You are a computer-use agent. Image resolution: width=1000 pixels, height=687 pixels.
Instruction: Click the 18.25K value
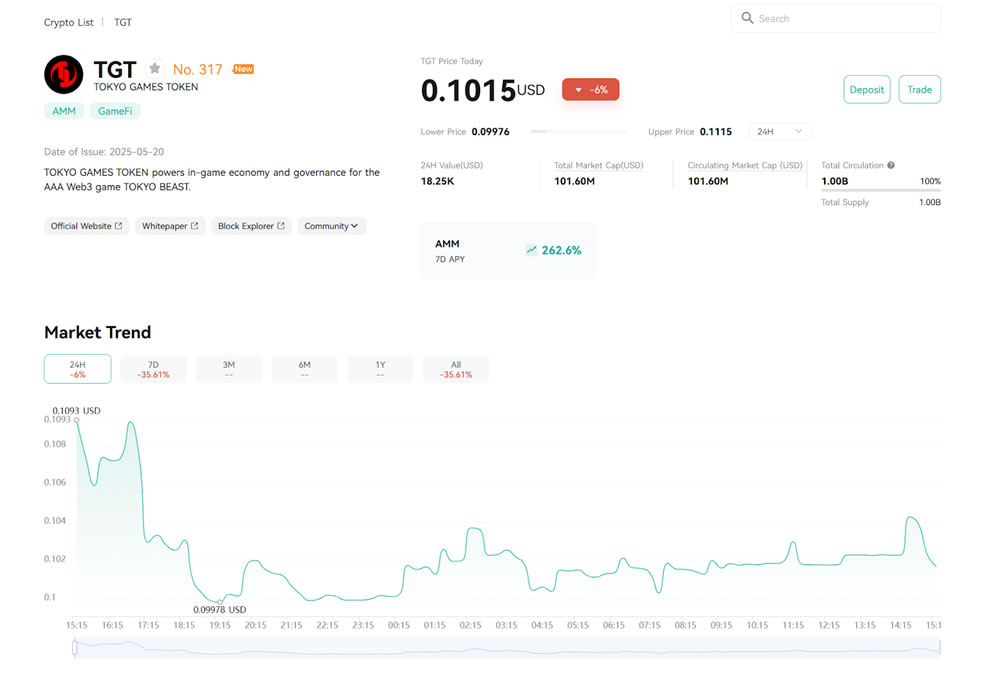[x=438, y=181]
